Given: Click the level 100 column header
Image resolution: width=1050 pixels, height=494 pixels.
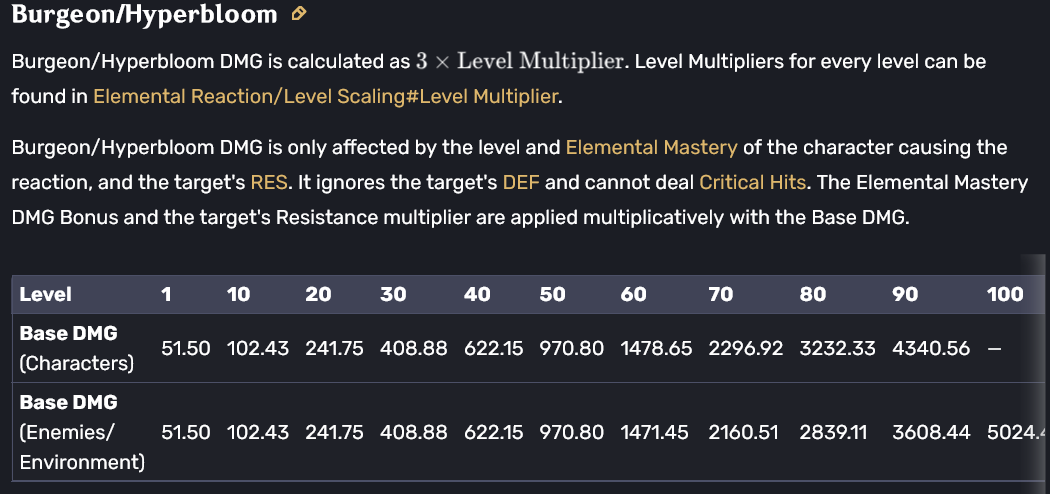Looking at the screenshot, I should click(1004, 294).
